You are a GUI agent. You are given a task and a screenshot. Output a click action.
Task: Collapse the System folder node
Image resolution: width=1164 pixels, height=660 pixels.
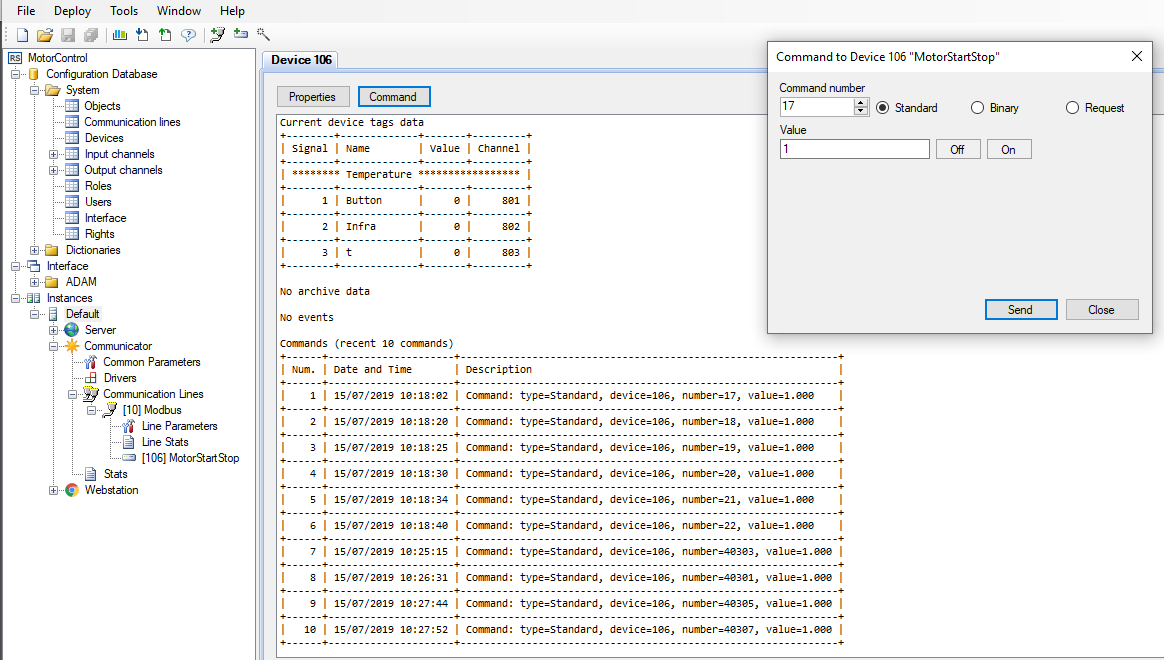coord(34,91)
